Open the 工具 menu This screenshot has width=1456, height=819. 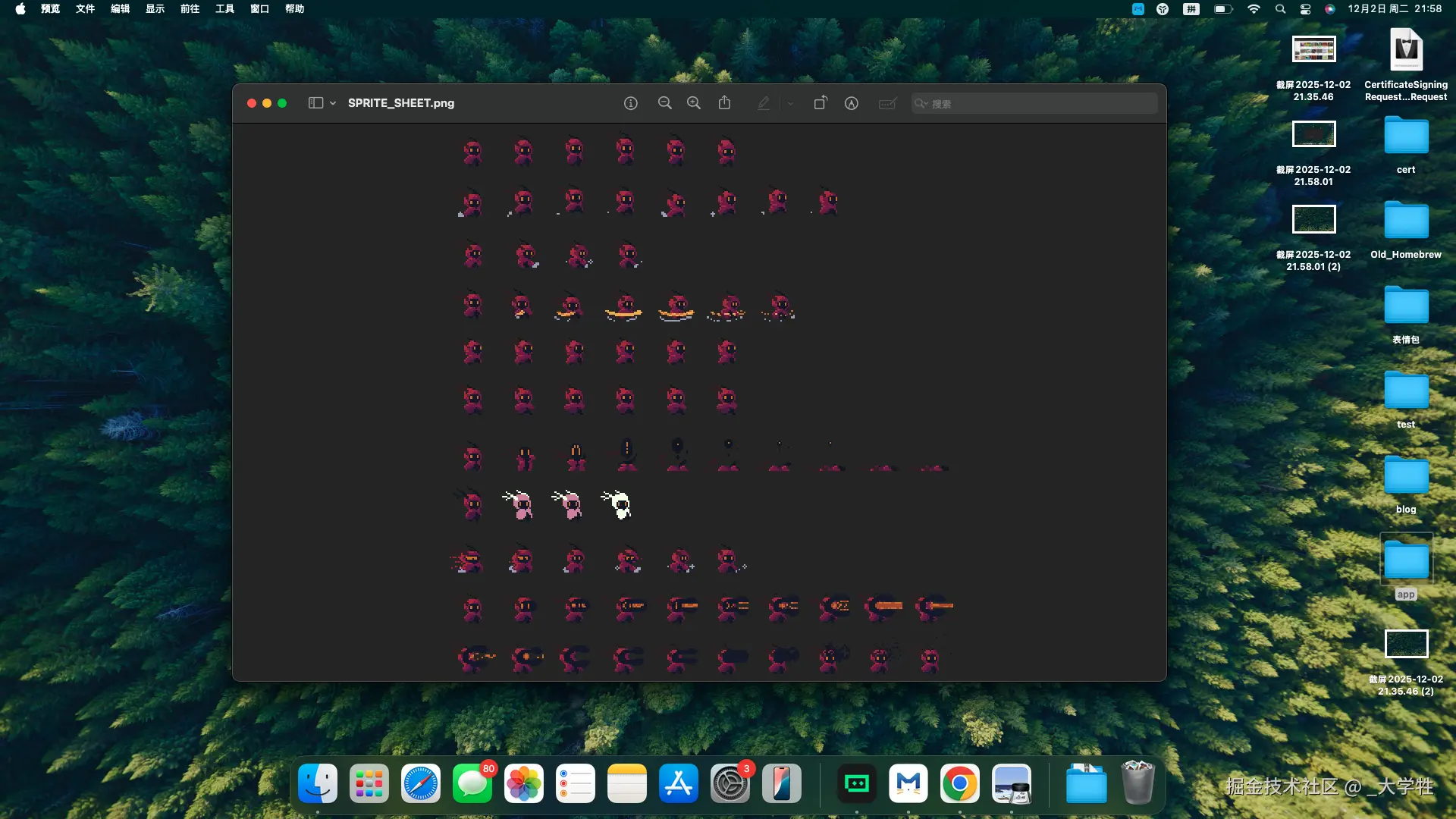(224, 9)
